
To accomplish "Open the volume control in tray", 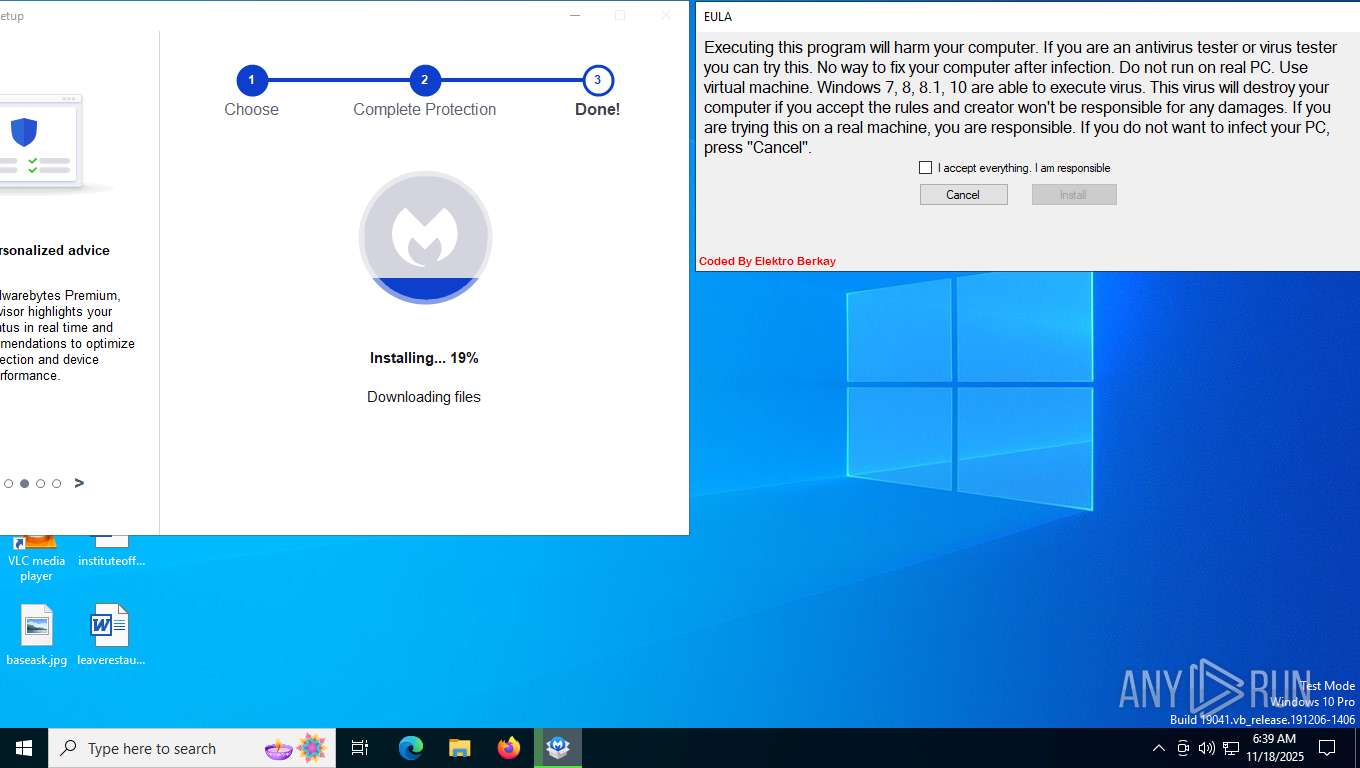I will 1206,748.
